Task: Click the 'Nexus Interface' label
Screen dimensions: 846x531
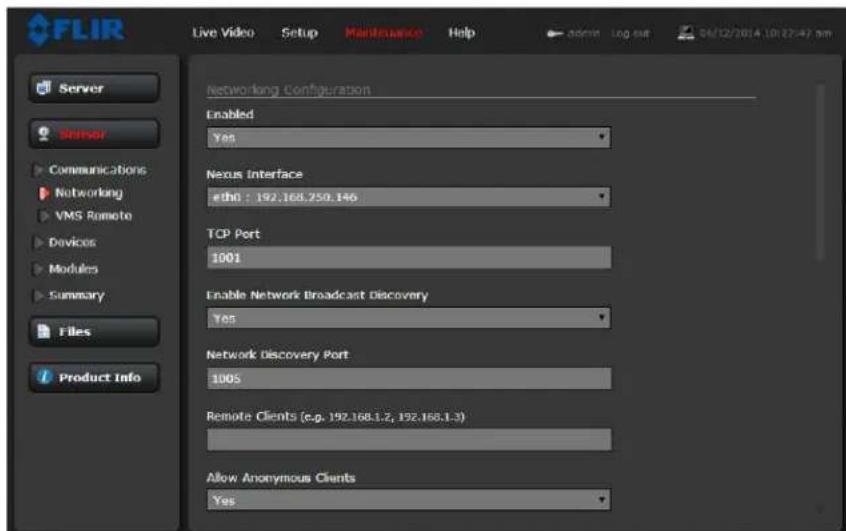Action: coord(255,174)
